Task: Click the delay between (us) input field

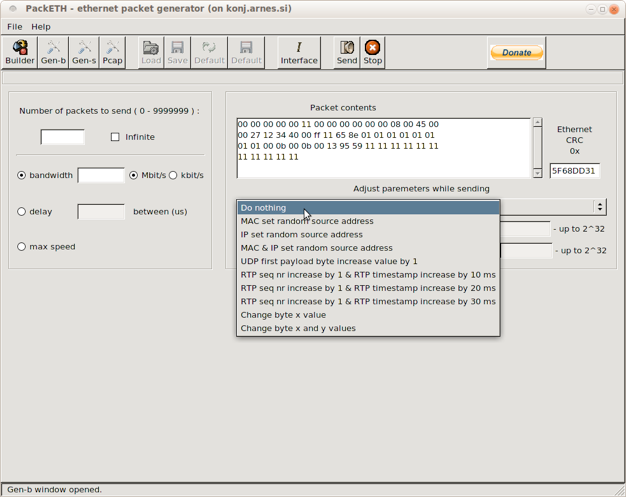Action: (x=101, y=212)
